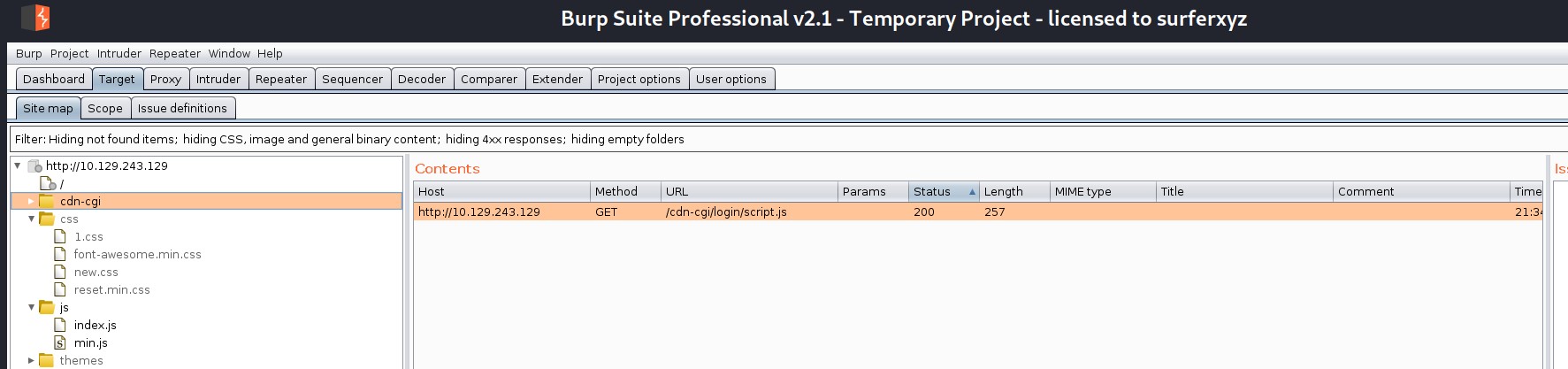Click the index.js file icon
This screenshot has width=1568, height=369.
point(60,326)
